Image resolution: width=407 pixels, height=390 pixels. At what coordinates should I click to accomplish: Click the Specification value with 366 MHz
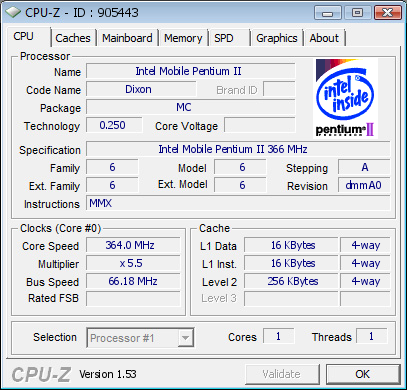tap(238, 149)
